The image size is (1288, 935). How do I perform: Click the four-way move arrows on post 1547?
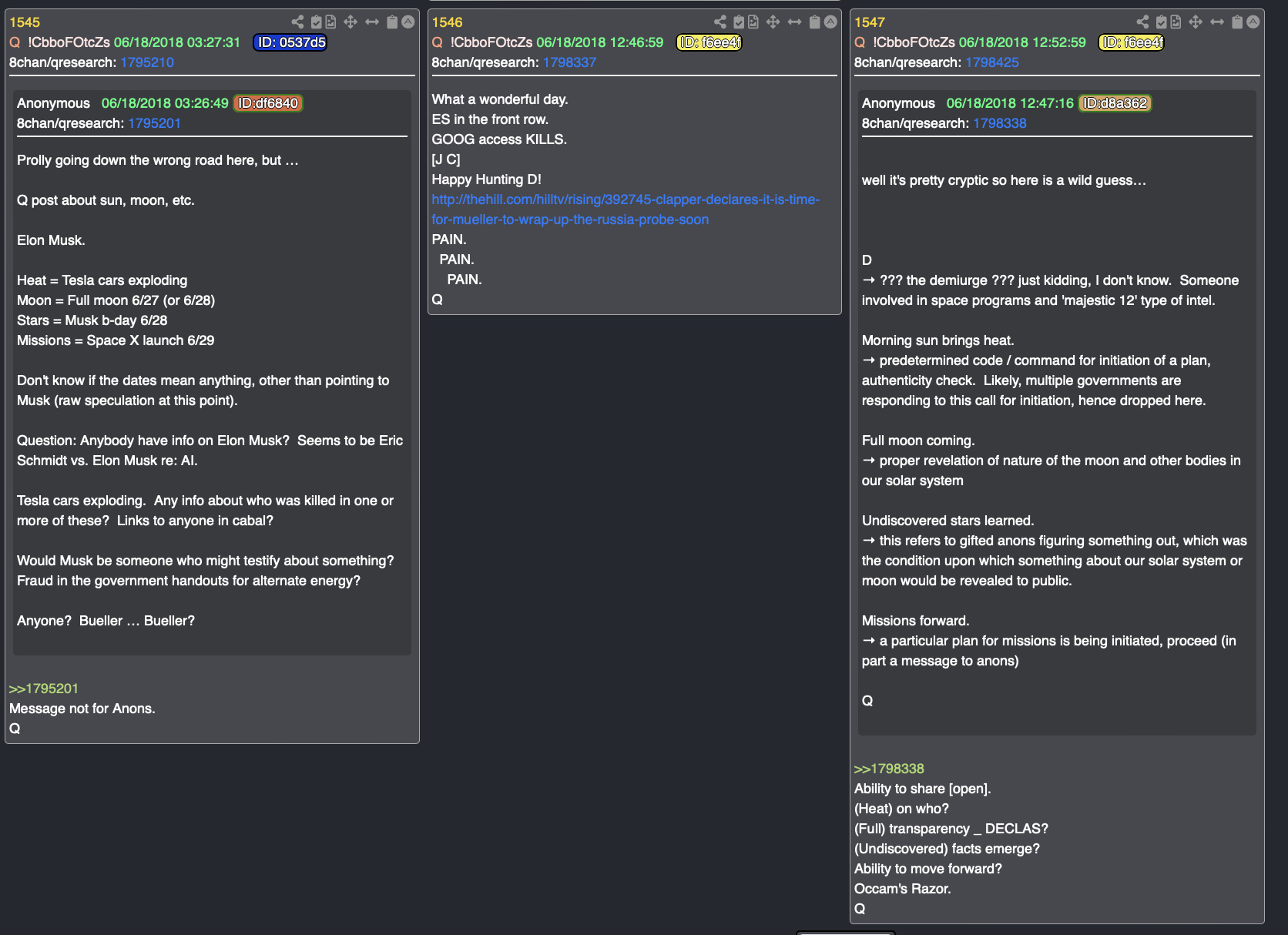pyautogui.click(x=1196, y=22)
